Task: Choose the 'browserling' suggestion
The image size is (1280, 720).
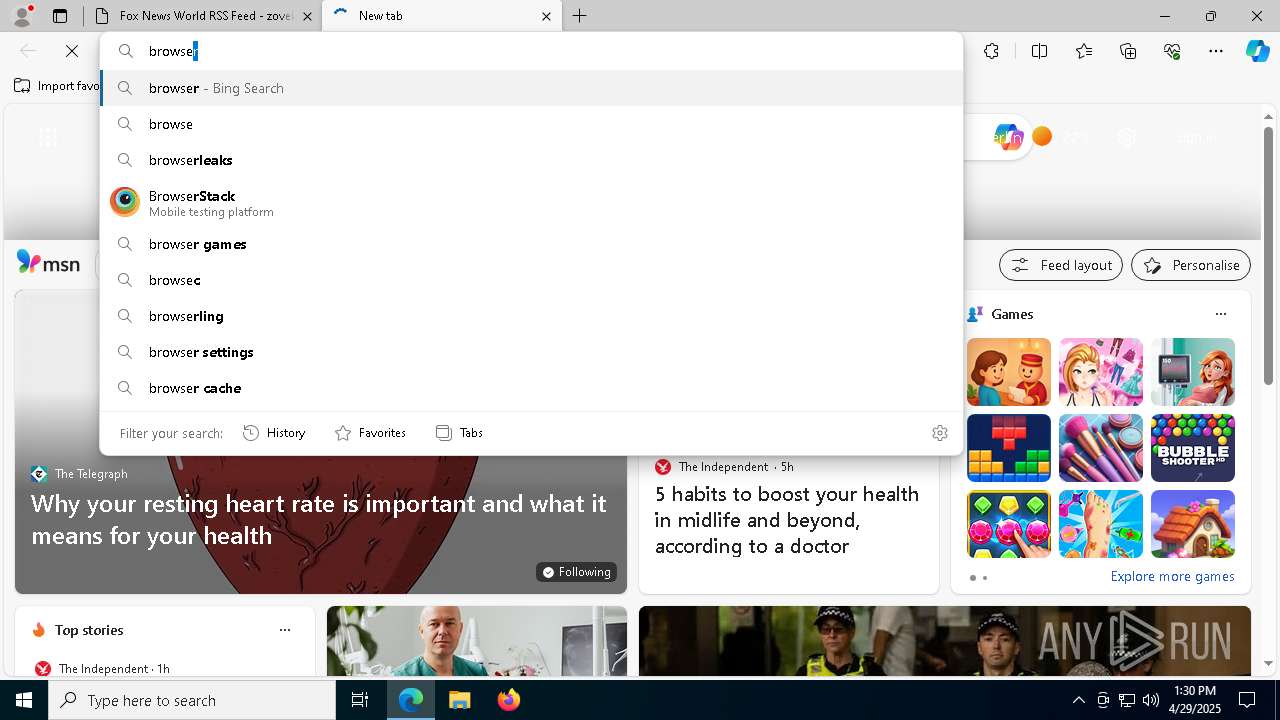Action: tap(532, 316)
